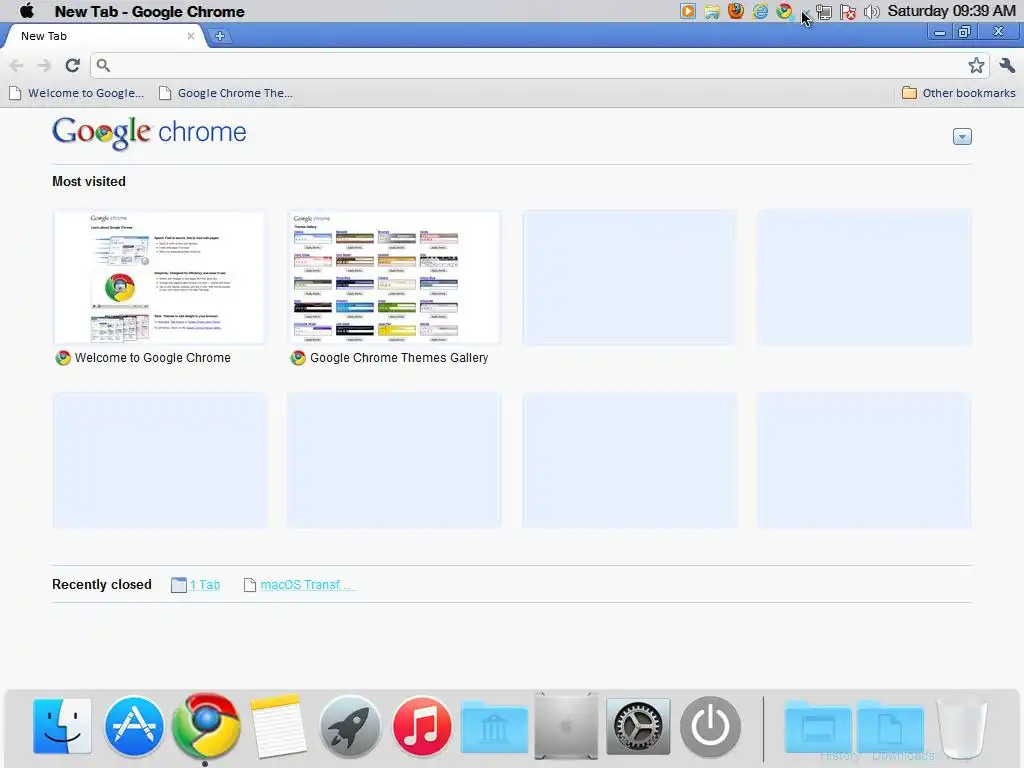The width and height of the screenshot is (1024, 768).
Task: Click the Chrome icon in the dock
Action: pos(206,726)
